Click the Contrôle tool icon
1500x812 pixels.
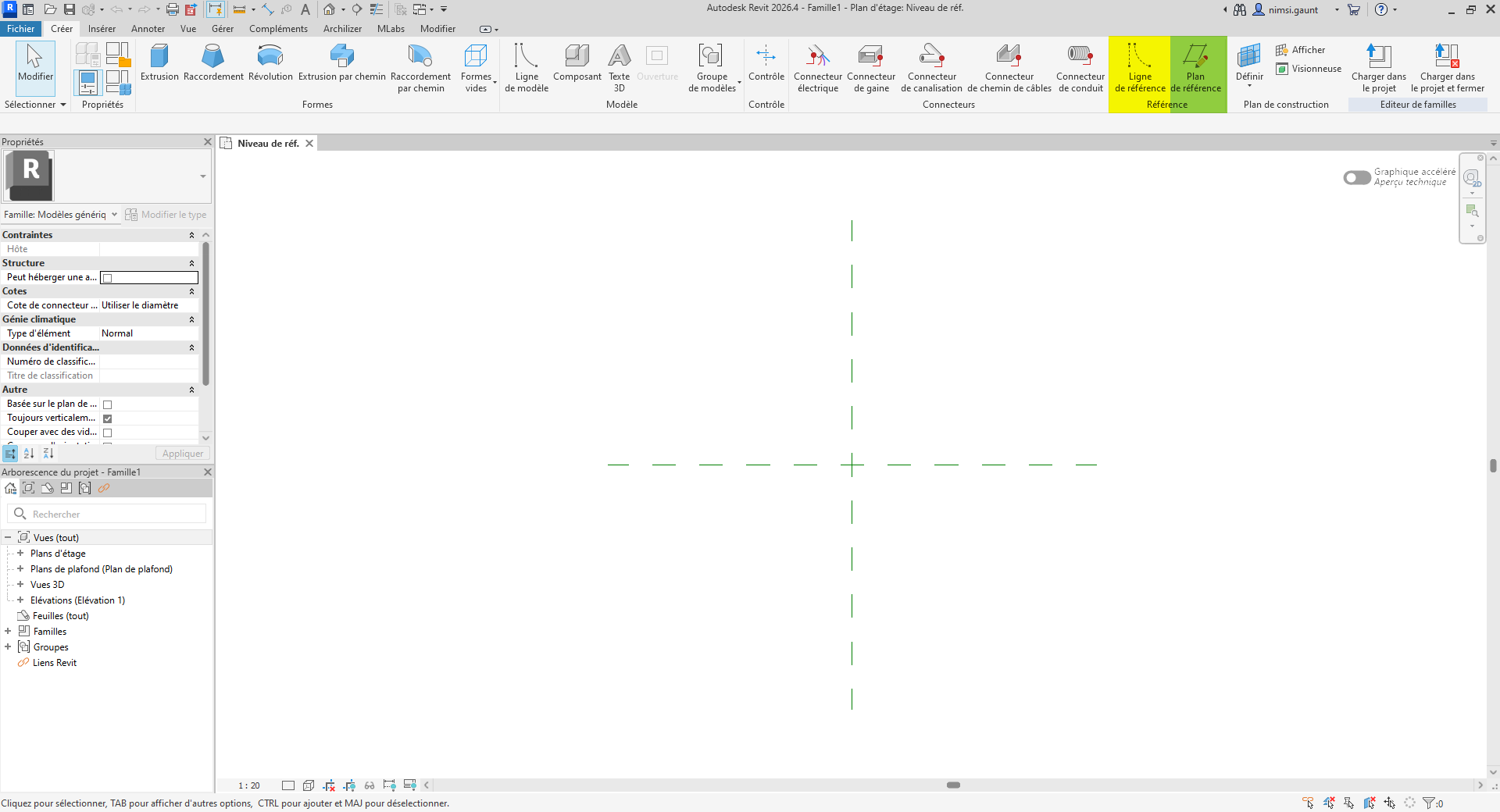(x=766, y=62)
